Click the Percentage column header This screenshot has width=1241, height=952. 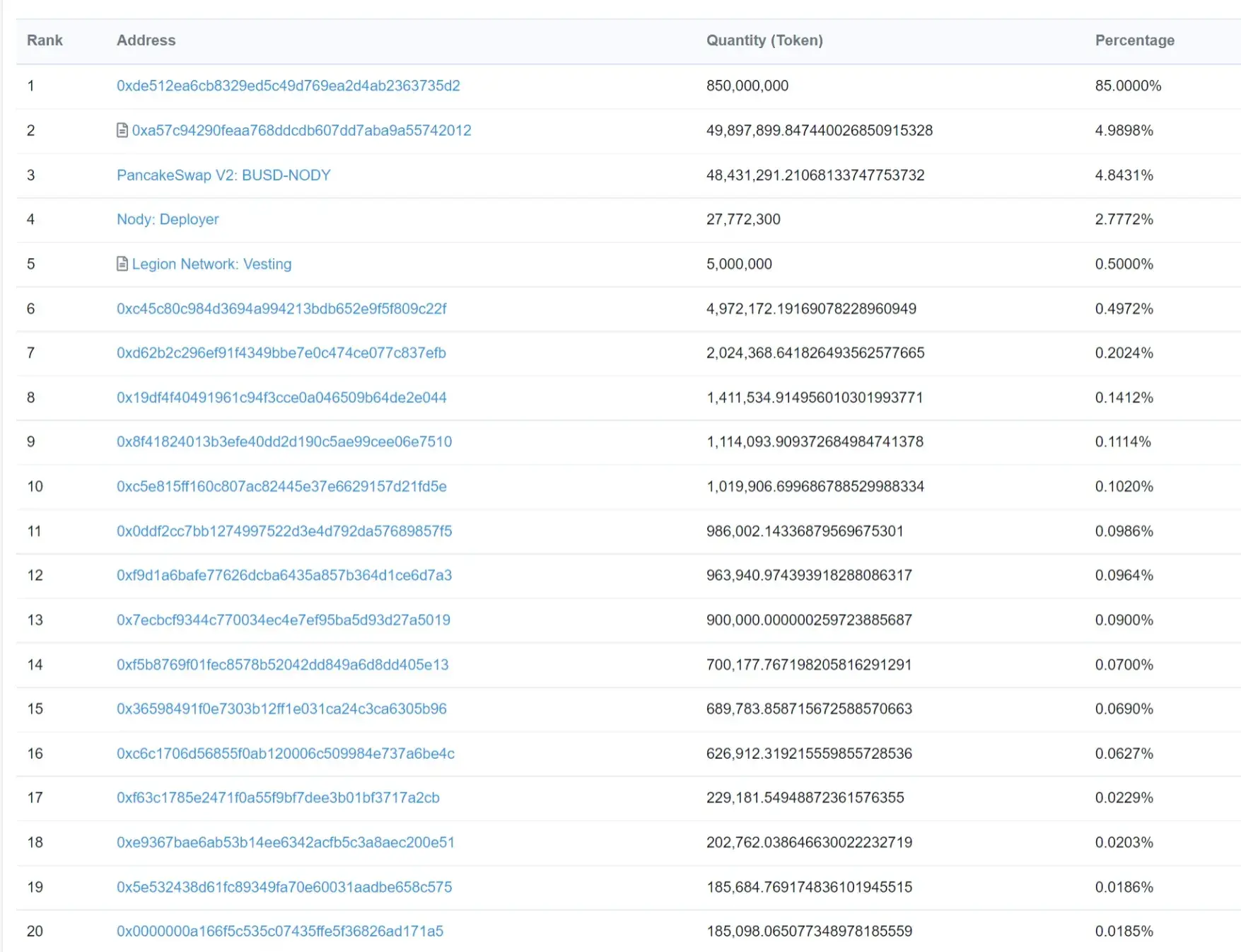(1135, 40)
